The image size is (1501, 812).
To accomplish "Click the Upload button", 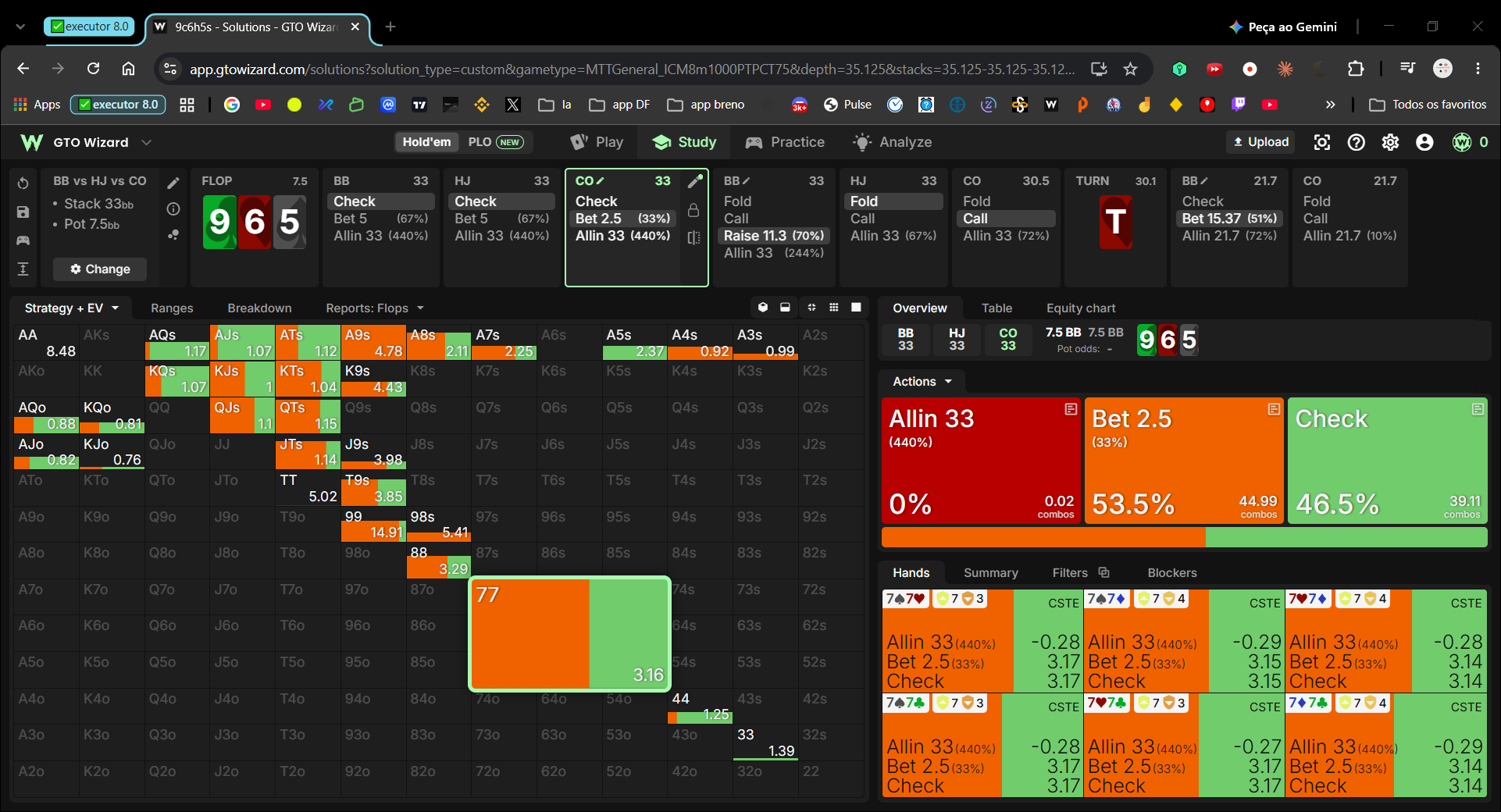I will (x=1260, y=142).
